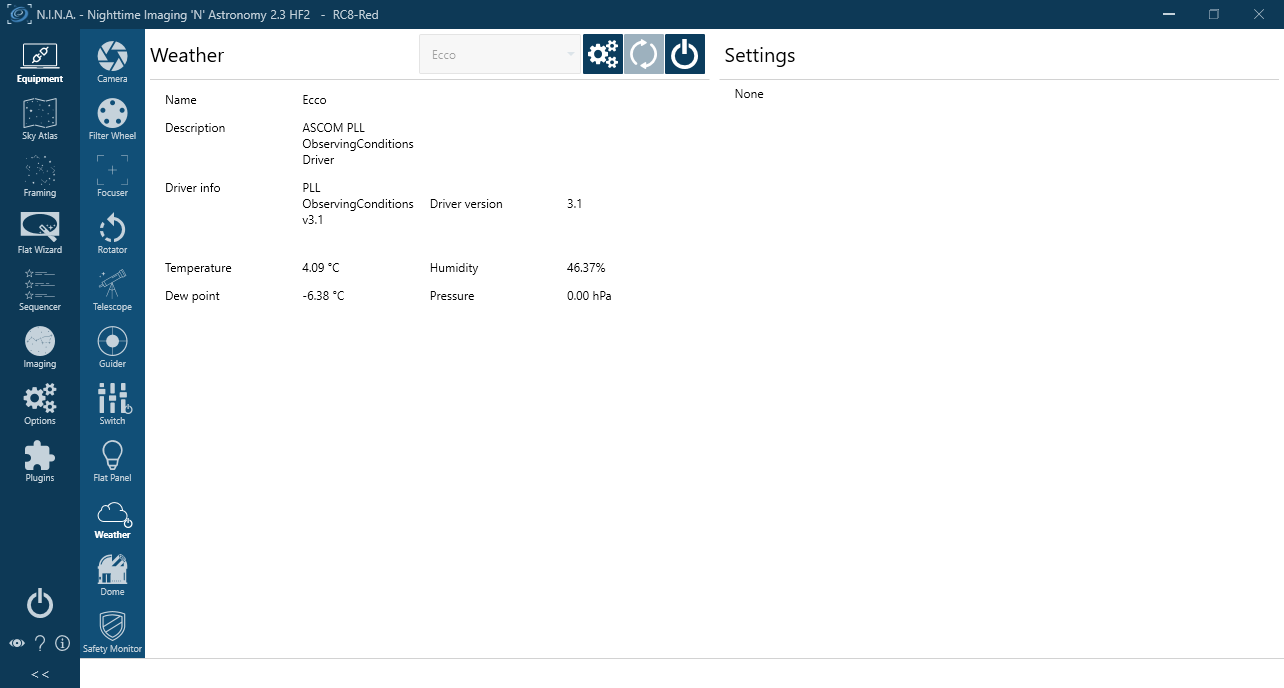The image size is (1284, 688).
Task: Click the Name value Ecco
Action: (314, 100)
